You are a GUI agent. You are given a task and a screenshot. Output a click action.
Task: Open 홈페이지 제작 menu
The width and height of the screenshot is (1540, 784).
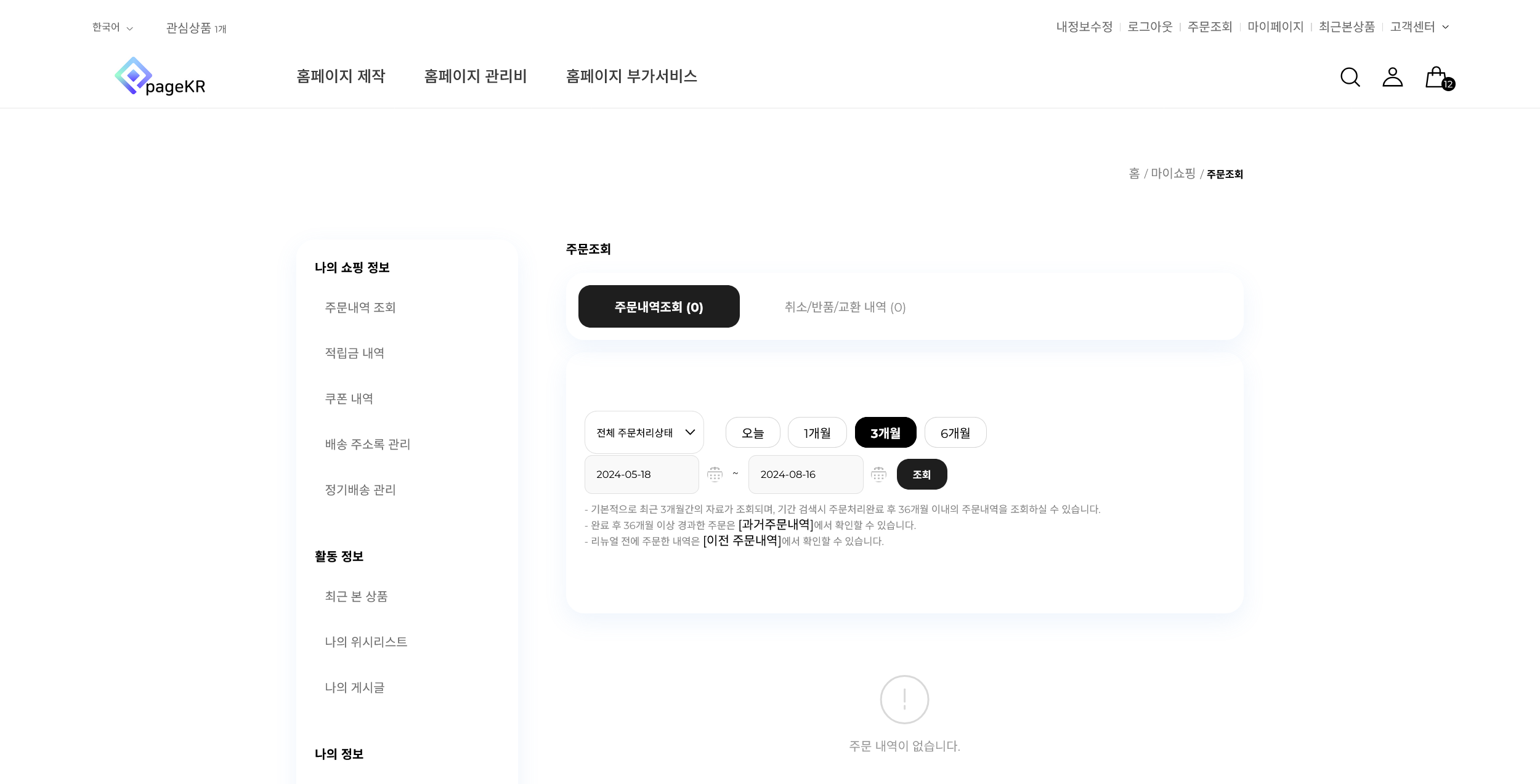(341, 76)
